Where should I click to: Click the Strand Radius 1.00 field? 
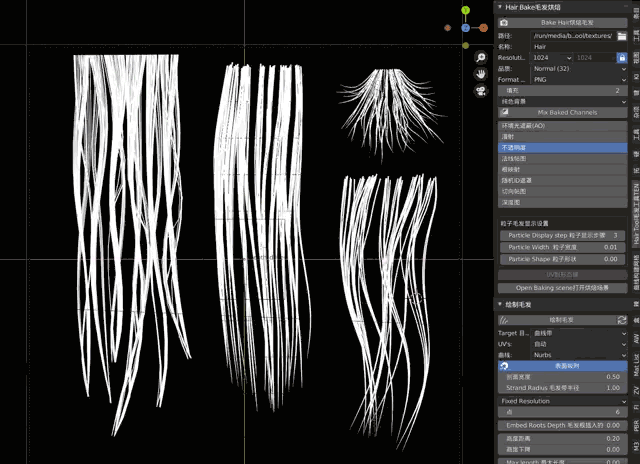coord(563,388)
